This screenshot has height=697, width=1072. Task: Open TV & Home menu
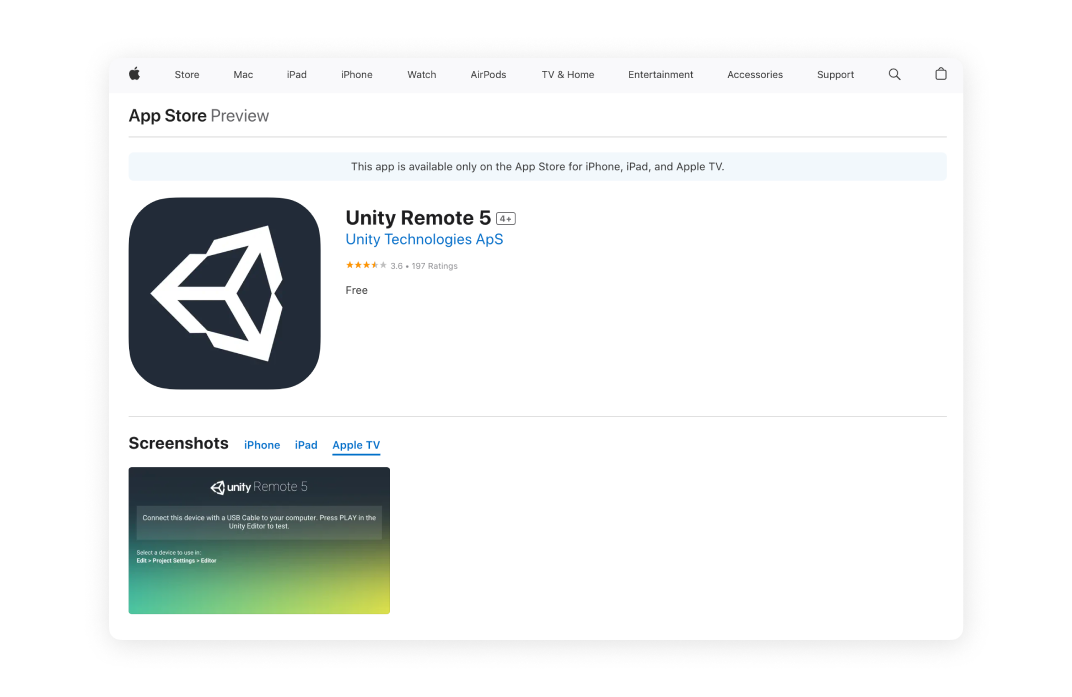click(x=568, y=75)
